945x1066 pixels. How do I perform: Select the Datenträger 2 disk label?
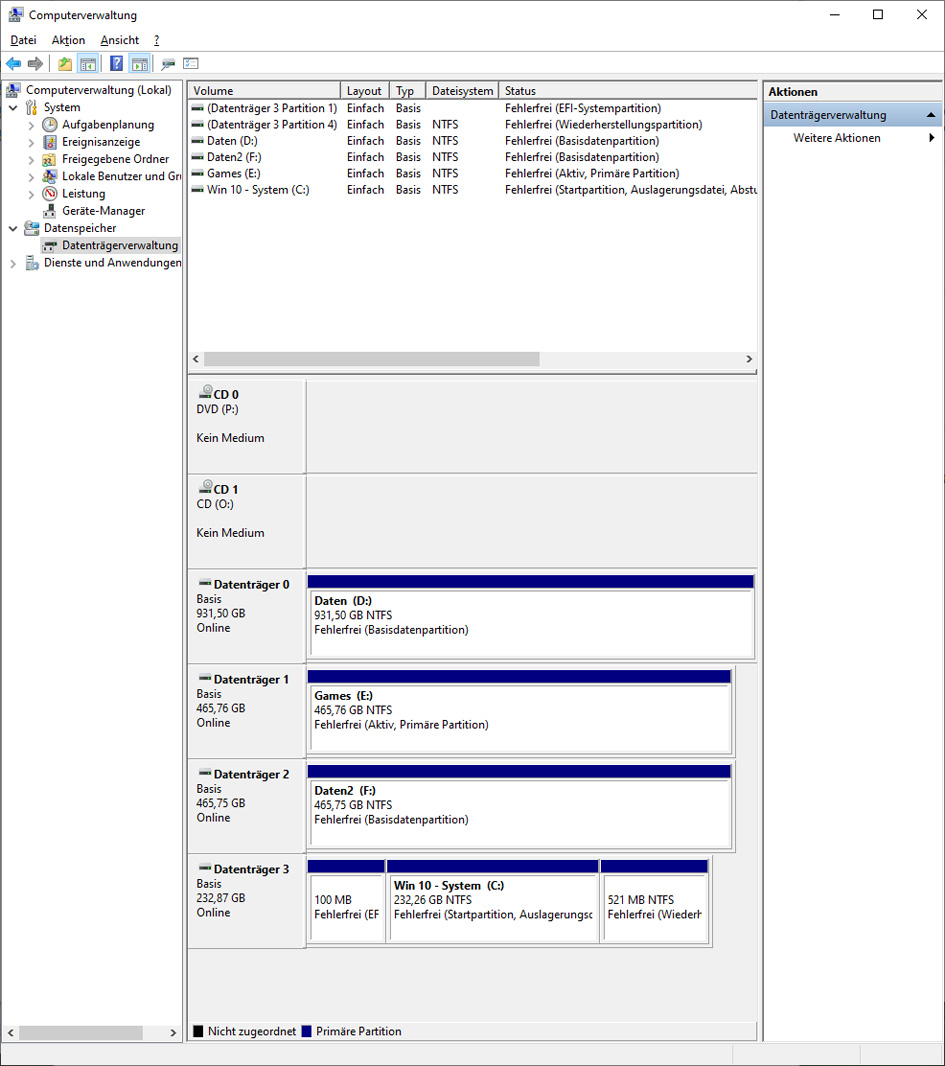pos(246,807)
